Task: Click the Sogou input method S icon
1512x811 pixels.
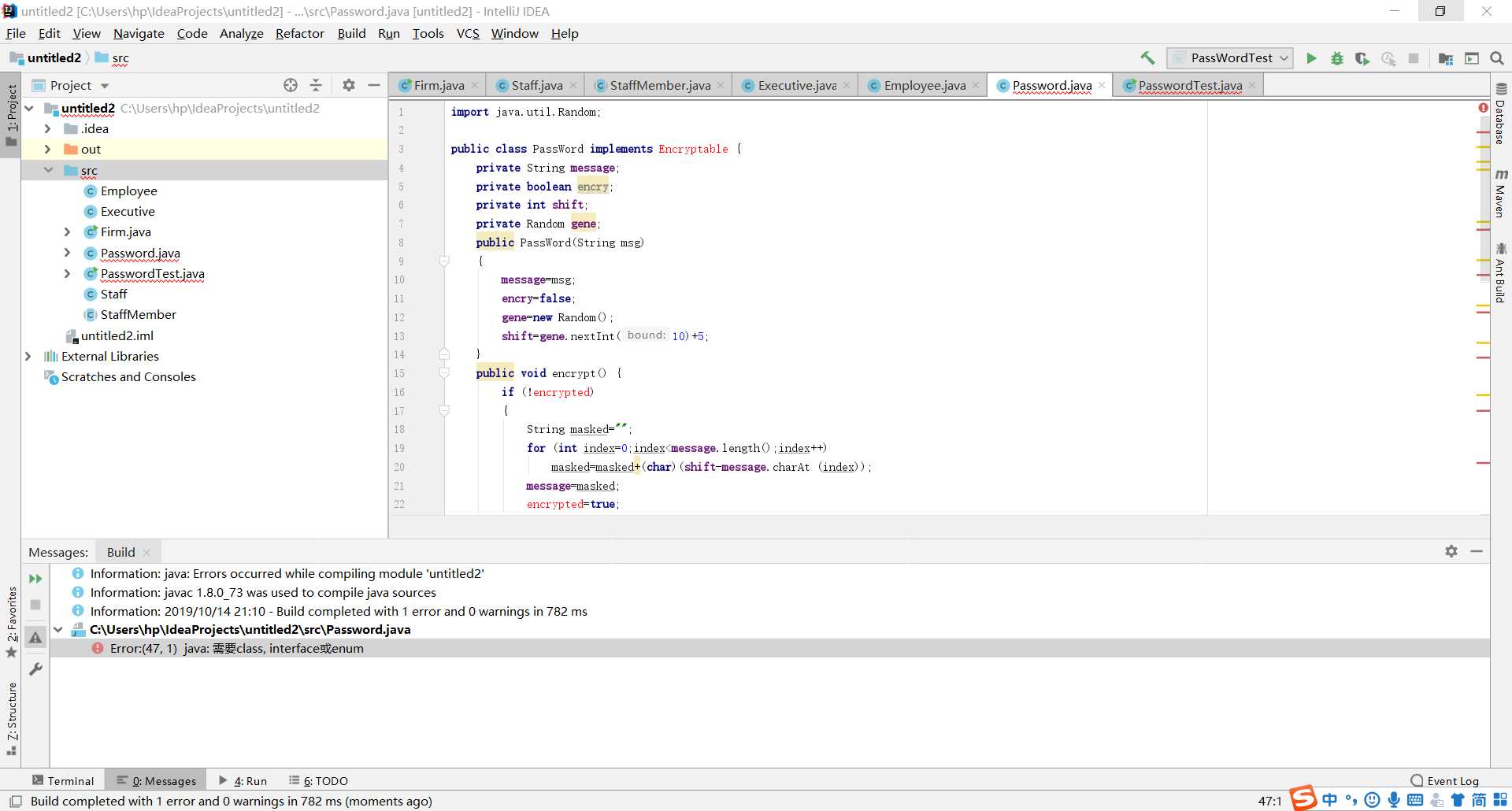Action: point(1303,798)
